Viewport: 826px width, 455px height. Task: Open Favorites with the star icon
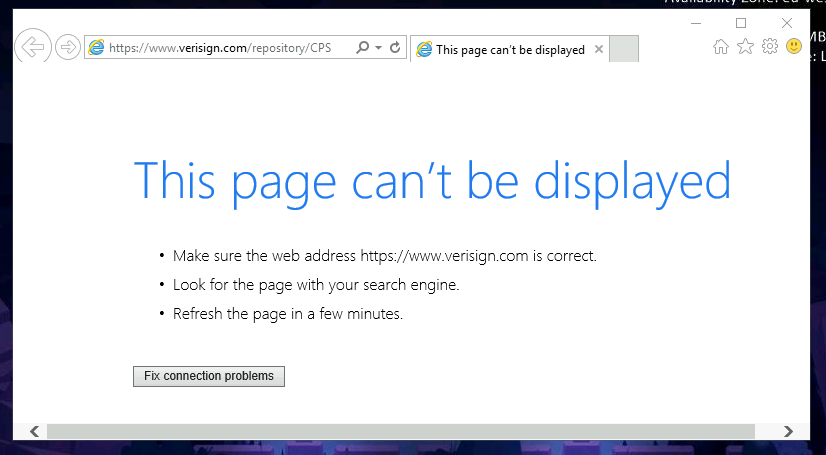(x=745, y=47)
